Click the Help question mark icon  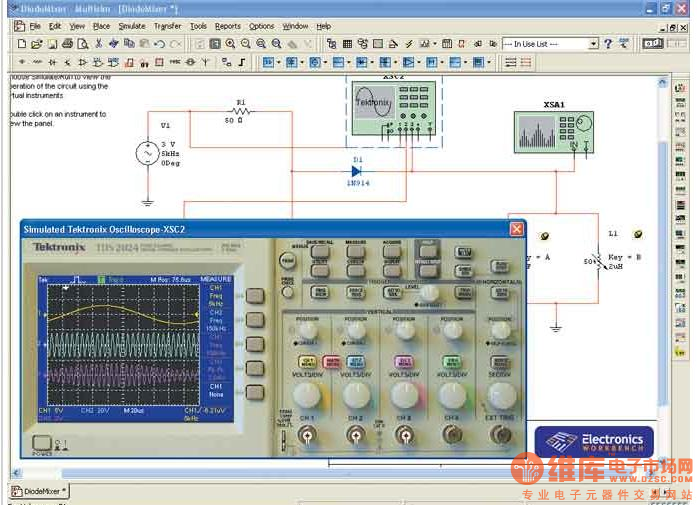tap(608, 44)
